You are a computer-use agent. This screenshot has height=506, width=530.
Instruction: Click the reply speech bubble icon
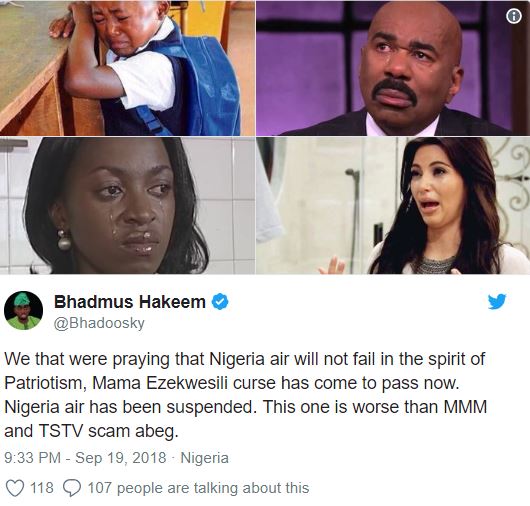pos(72,488)
